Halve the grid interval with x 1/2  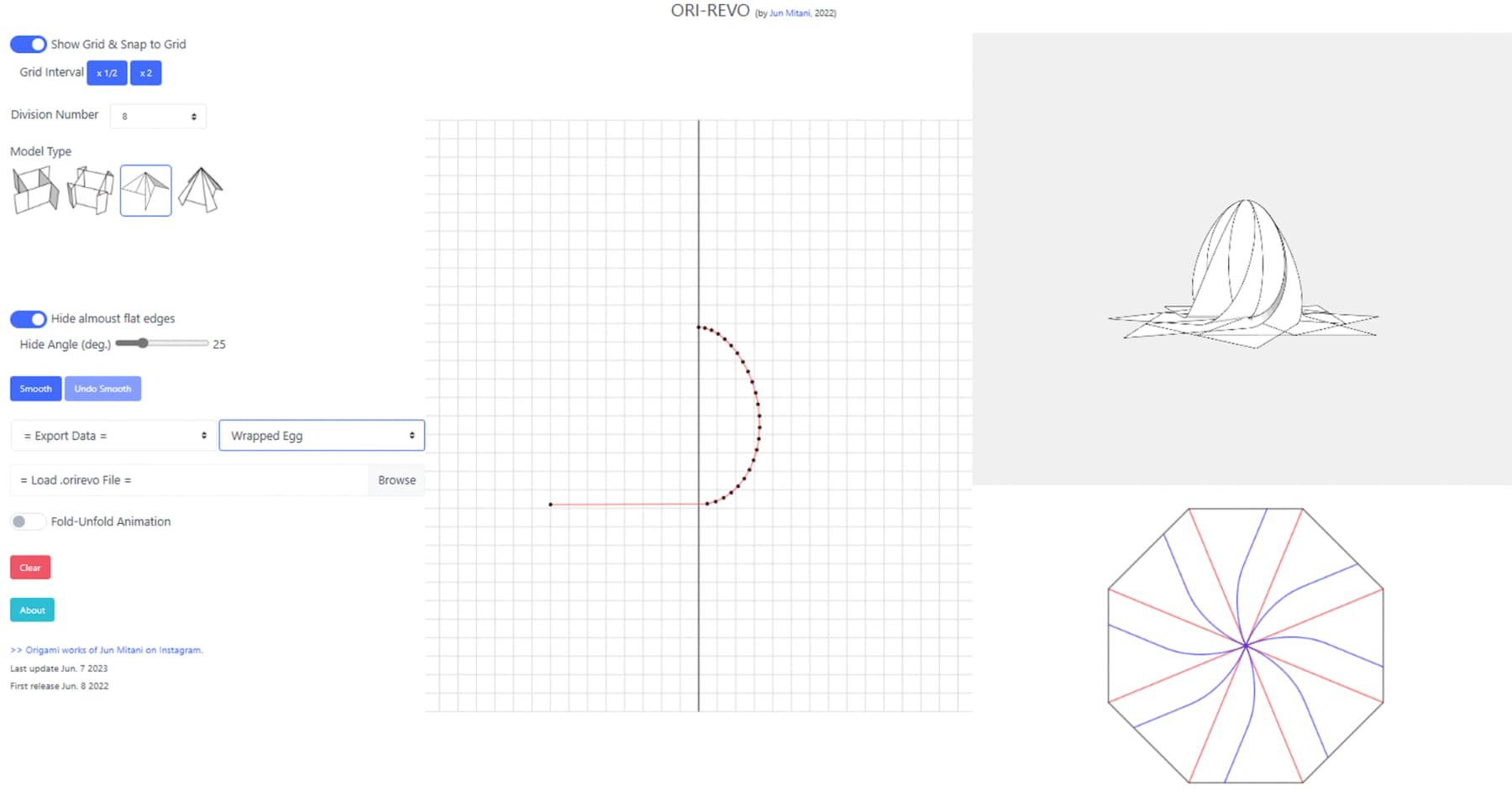tap(107, 73)
